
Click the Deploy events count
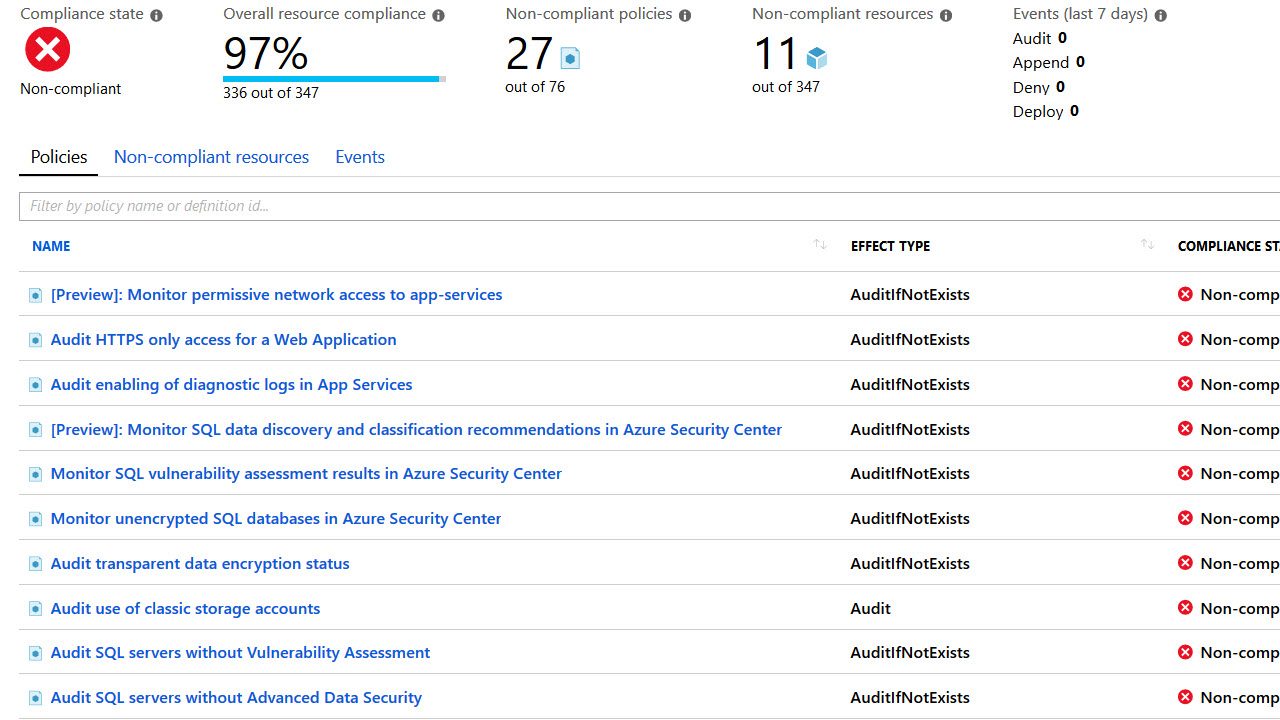point(1074,111)
